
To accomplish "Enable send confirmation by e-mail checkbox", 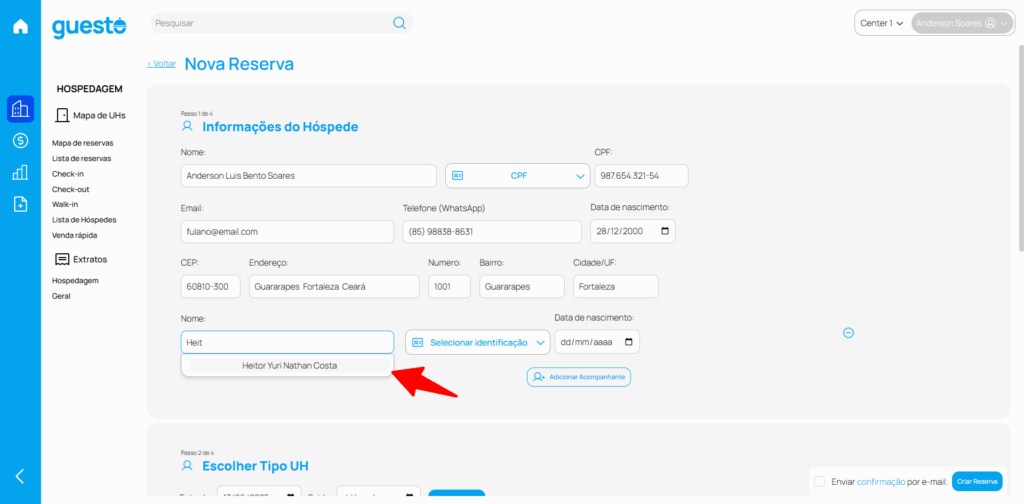I will [820, 481].
